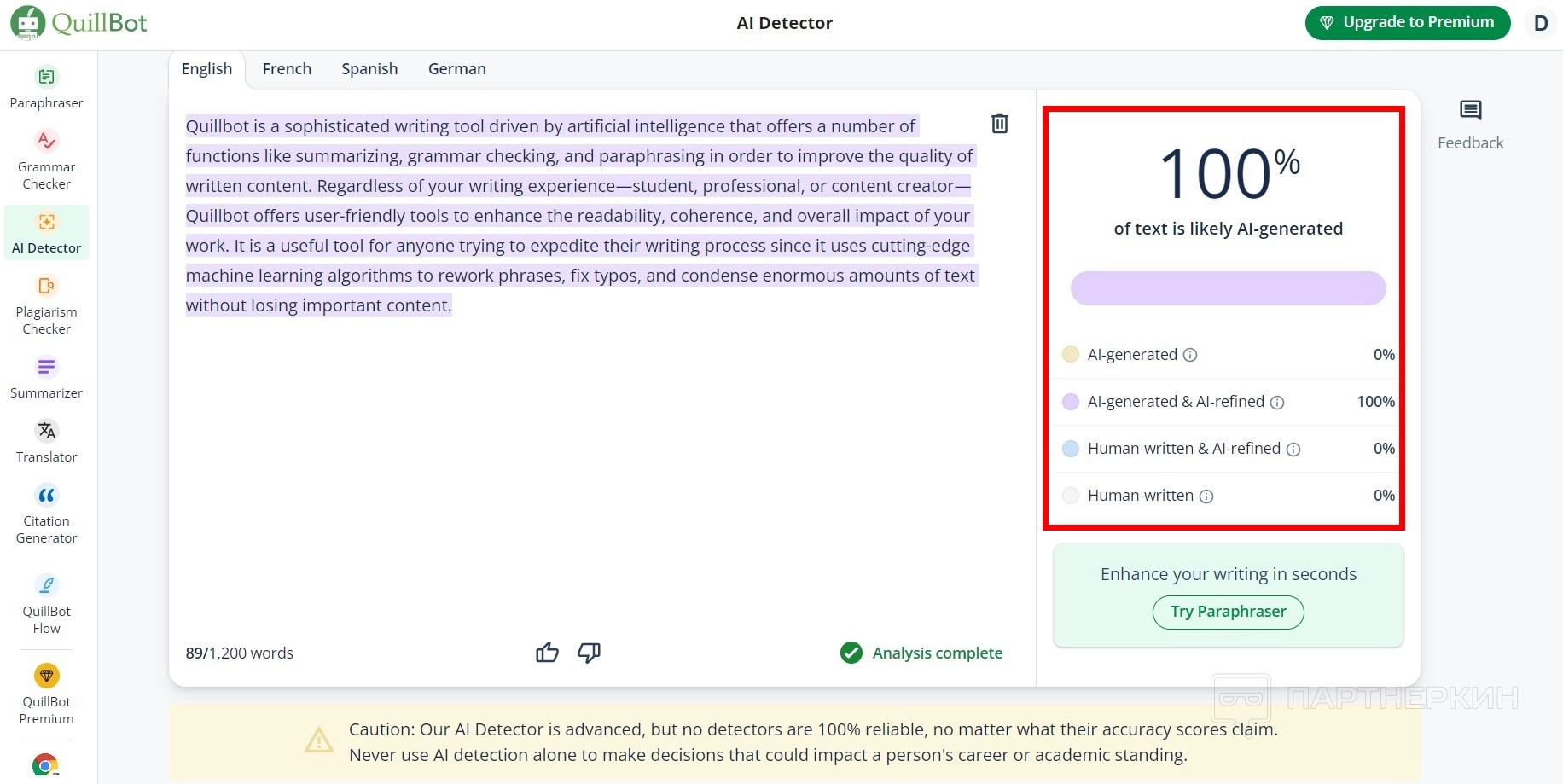Click the Try Paraphraser button

(x=1228, y=612)
